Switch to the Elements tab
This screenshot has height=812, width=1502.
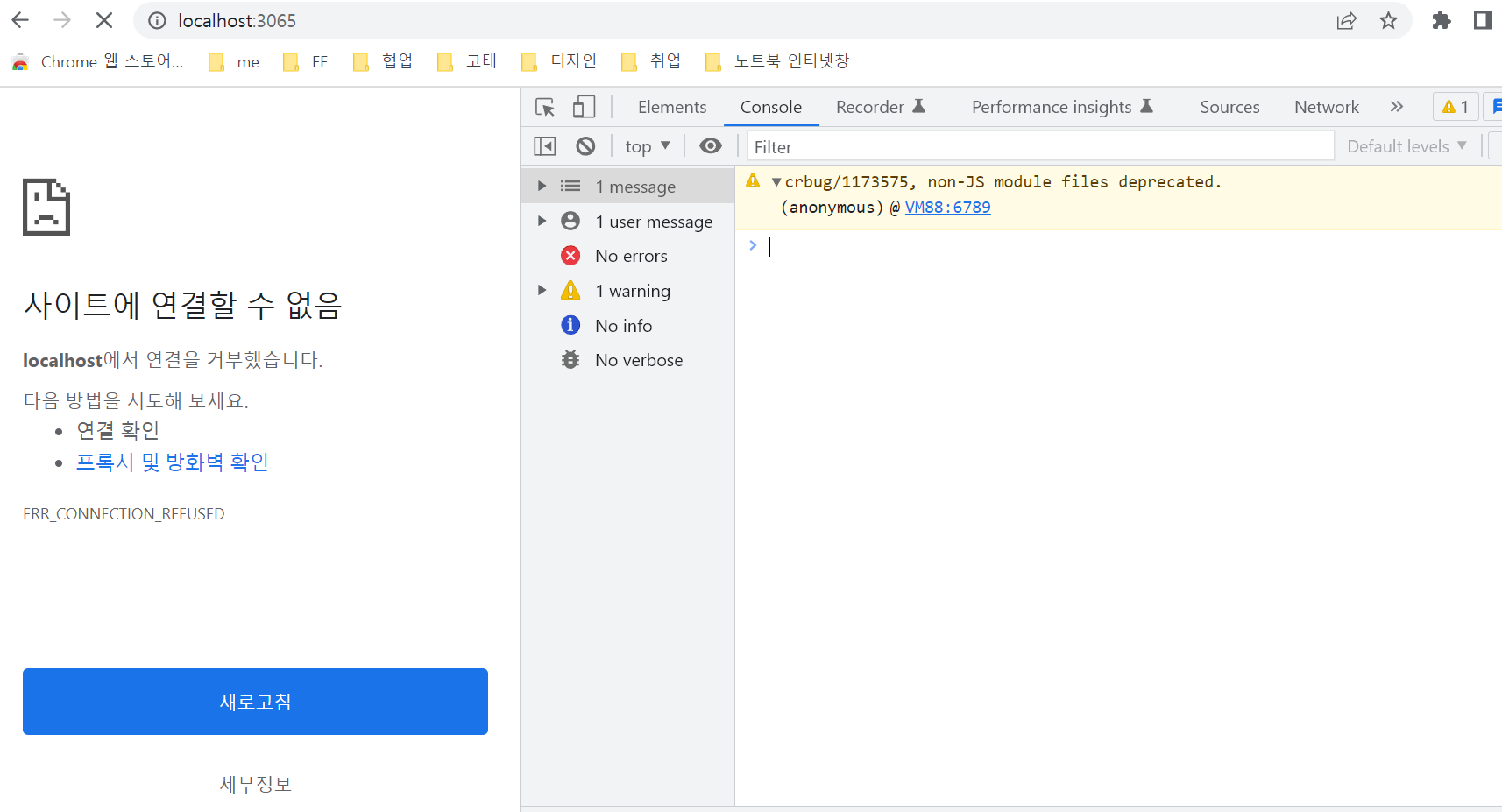tap(672, 107)
